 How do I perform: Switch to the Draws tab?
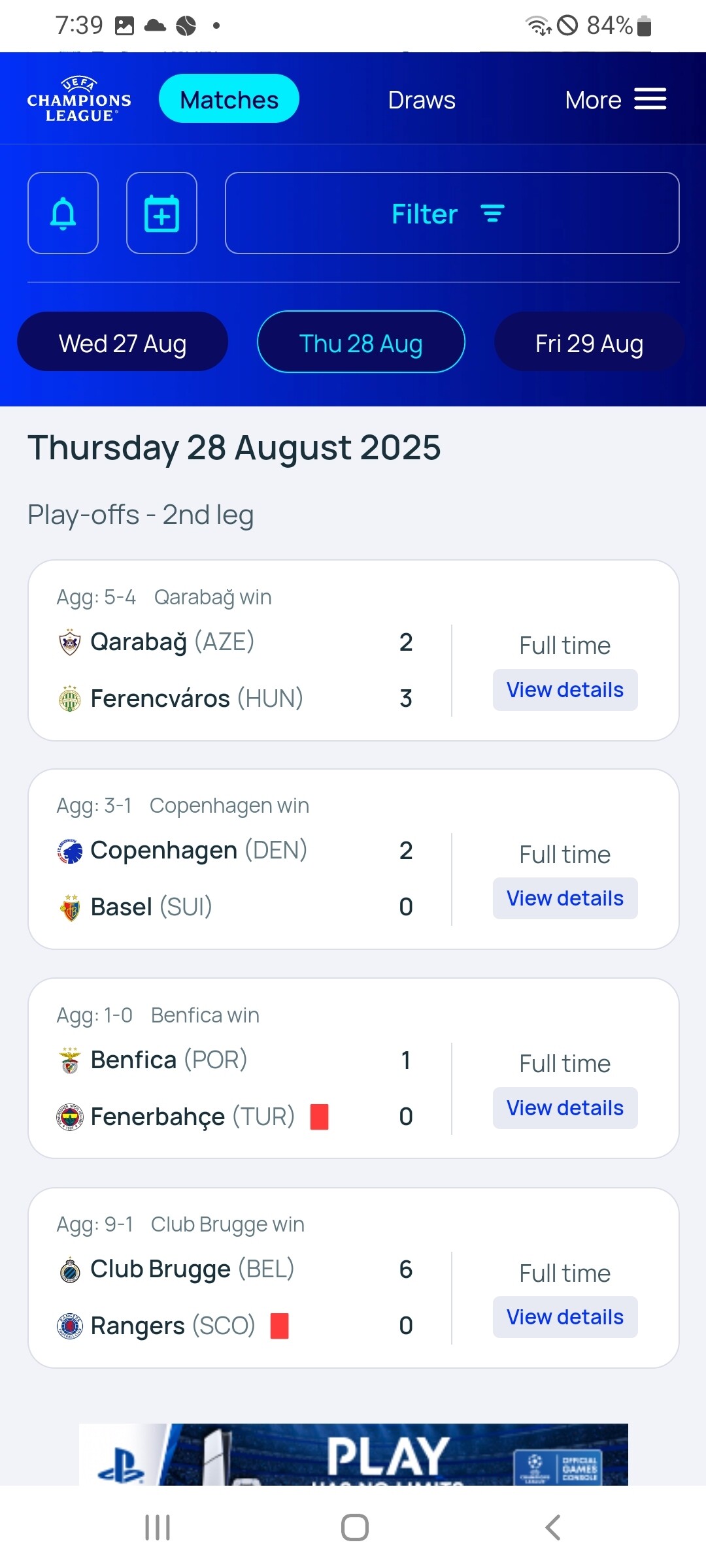pyautogui.click(x=422, y=100)
